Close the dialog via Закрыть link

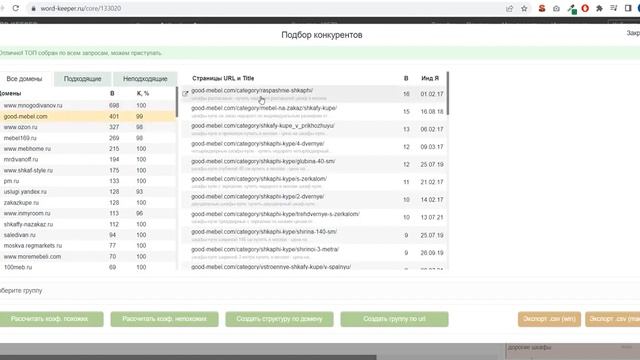633,33
